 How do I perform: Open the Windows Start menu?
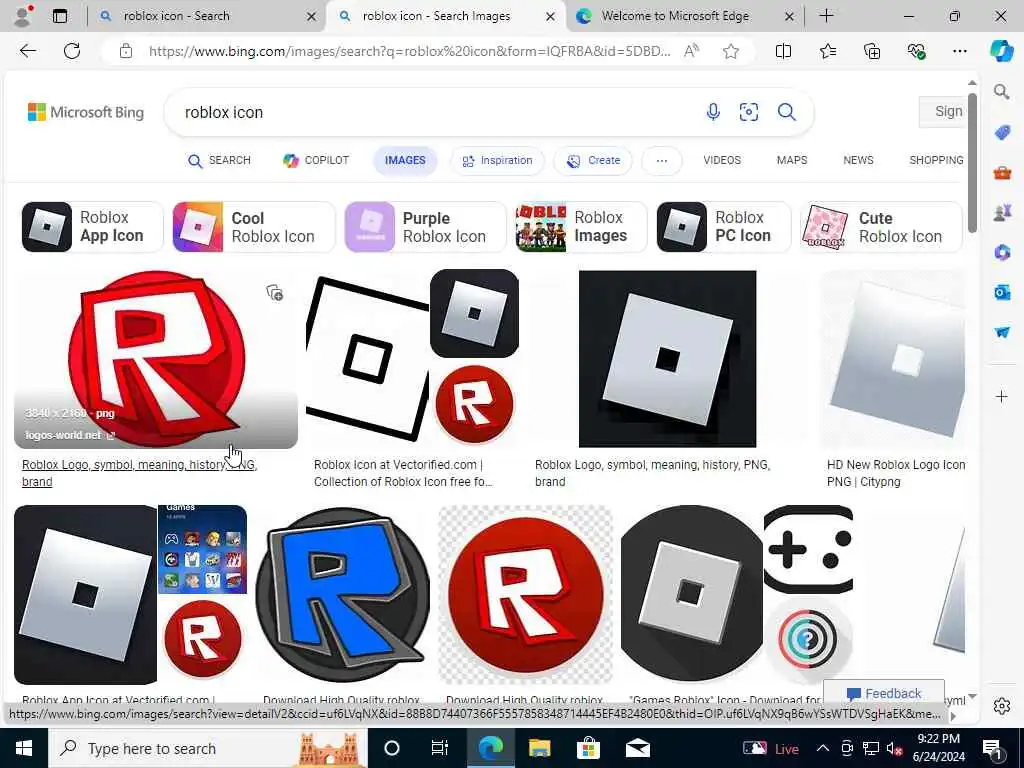(x=24, y=748)
